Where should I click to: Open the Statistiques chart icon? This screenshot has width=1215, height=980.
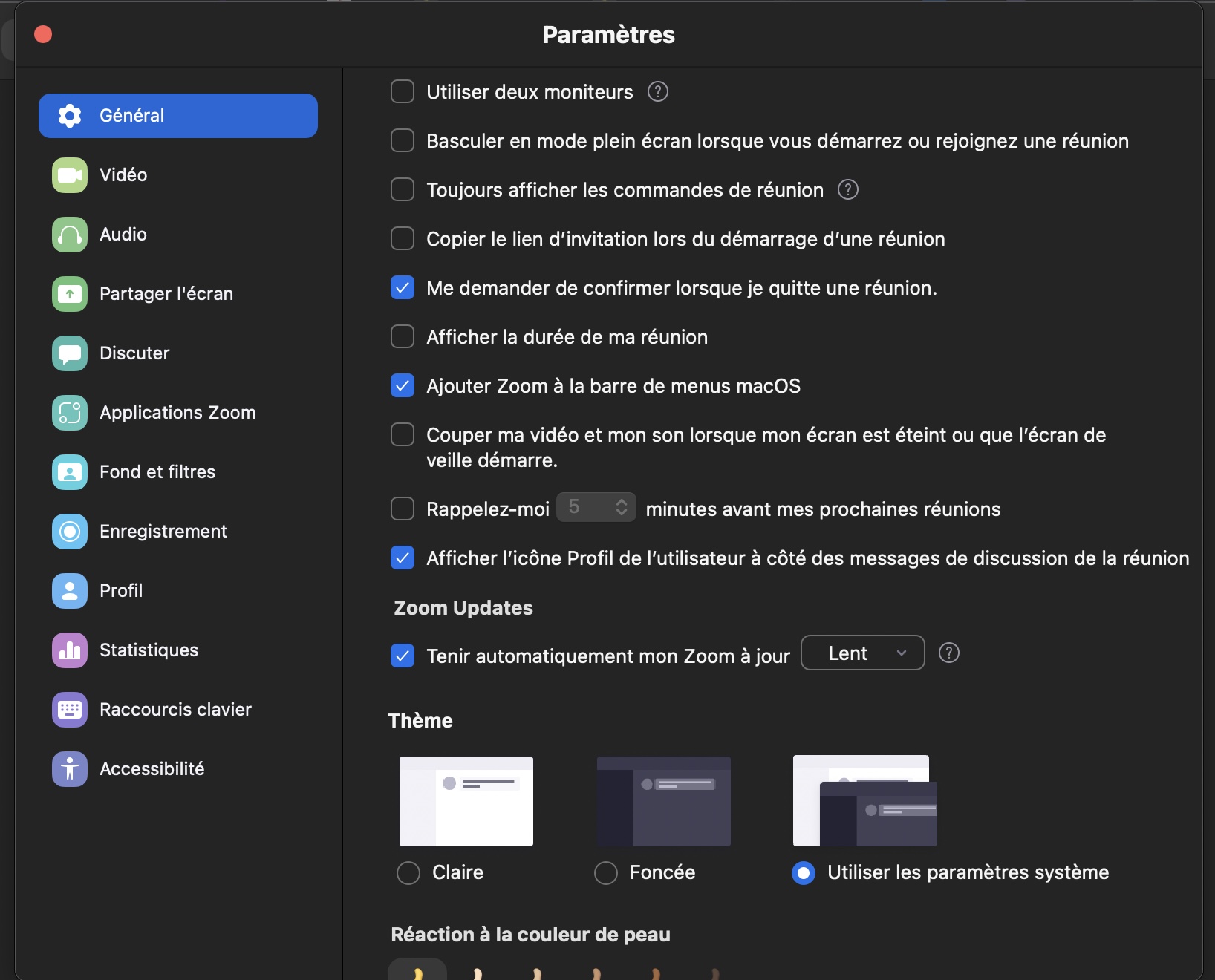[70, 650]
